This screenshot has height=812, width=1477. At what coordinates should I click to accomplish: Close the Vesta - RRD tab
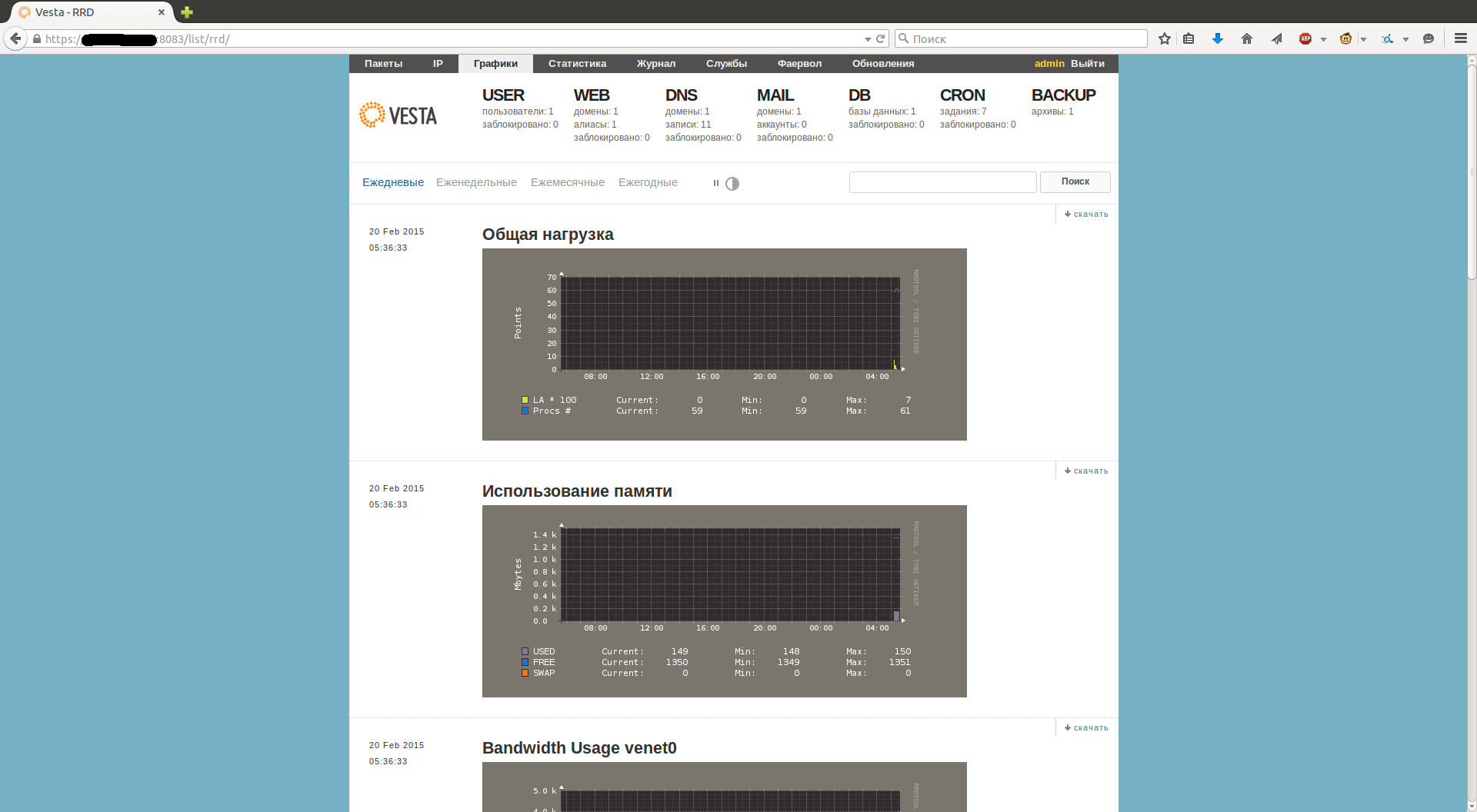[x=162, y=12]
